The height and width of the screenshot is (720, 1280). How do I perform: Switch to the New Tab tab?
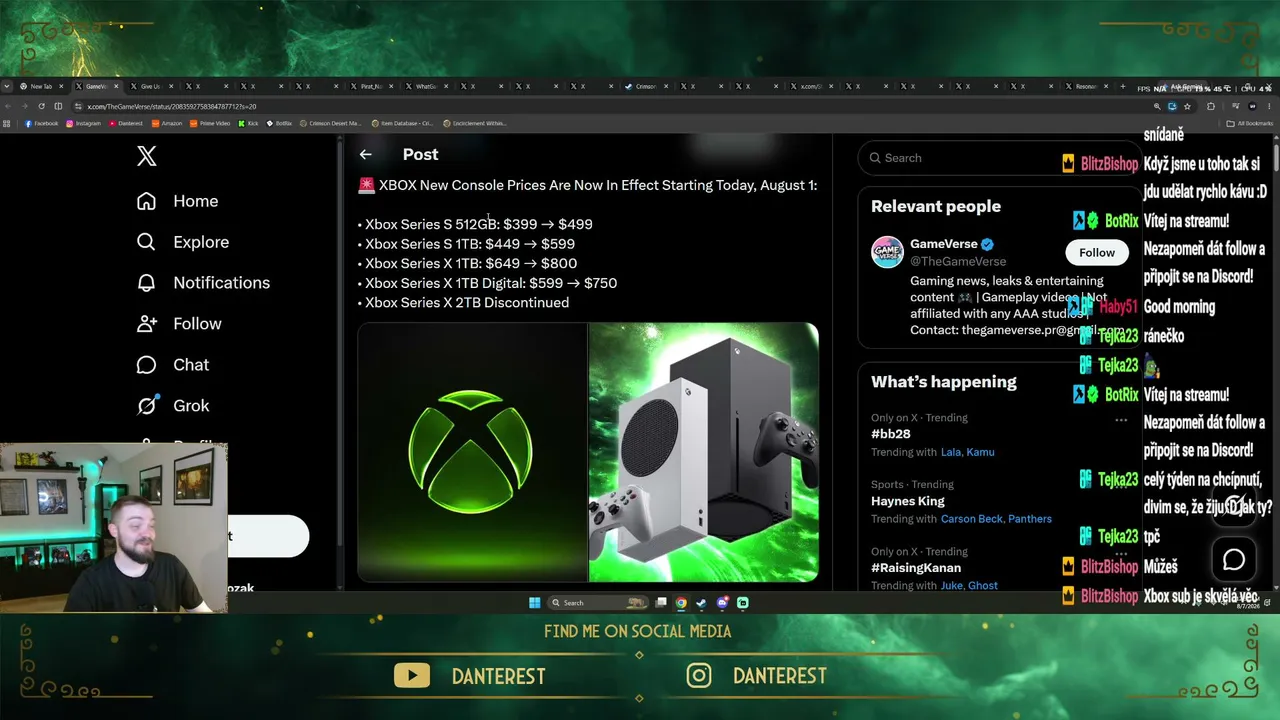(x=42, y=87)
